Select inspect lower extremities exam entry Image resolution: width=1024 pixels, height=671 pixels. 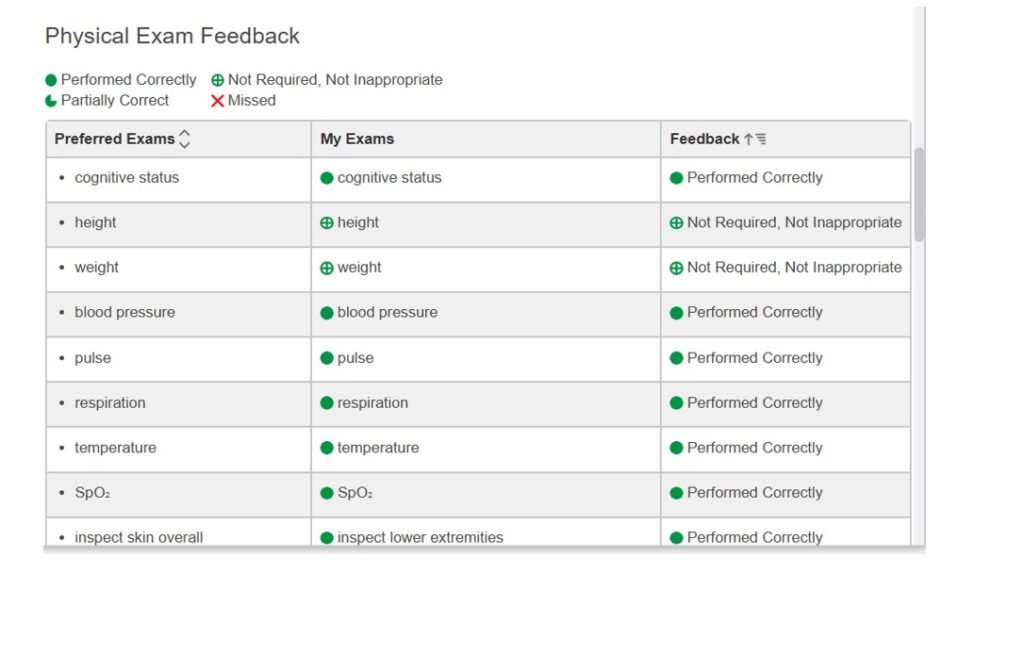[x=420, y=537]
